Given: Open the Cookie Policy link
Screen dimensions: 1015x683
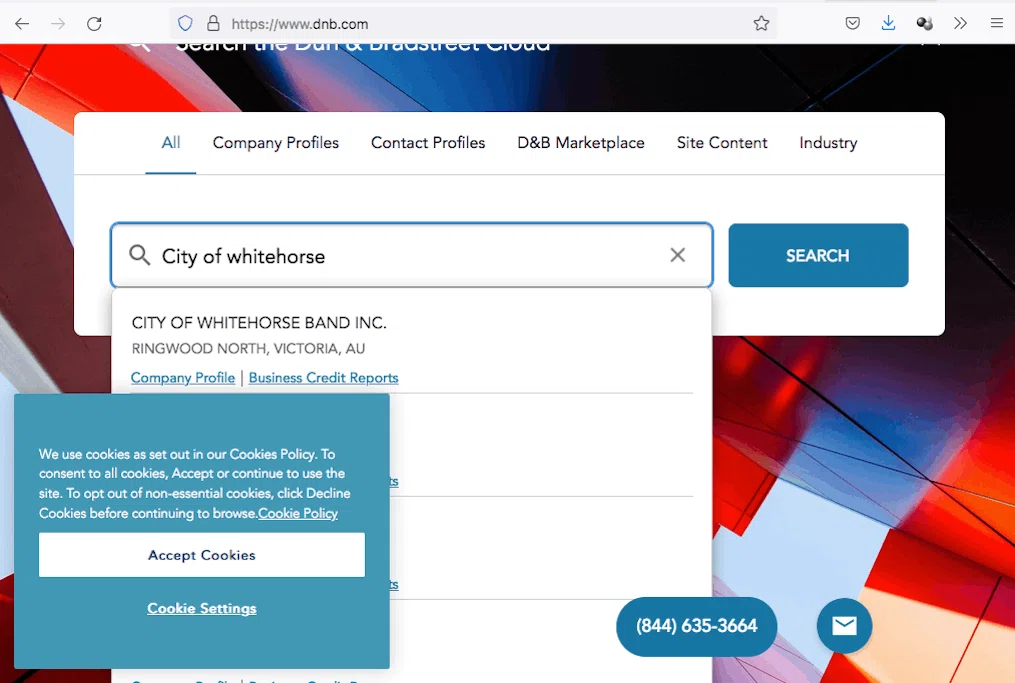Looking at the screenshot, I should (298, 513).
